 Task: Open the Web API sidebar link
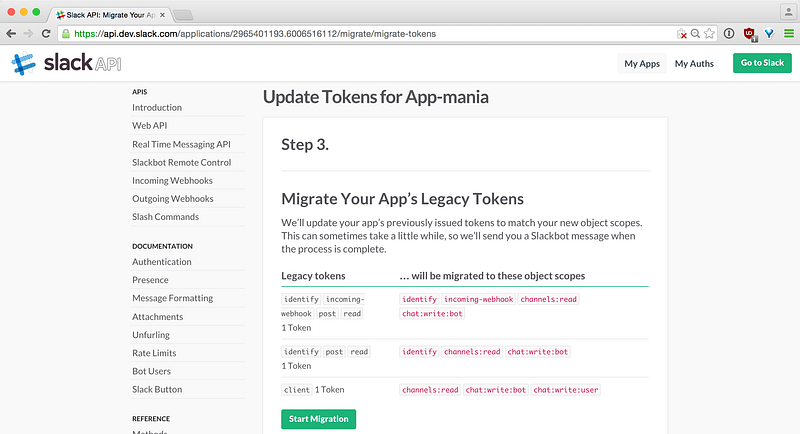point(149,125)
